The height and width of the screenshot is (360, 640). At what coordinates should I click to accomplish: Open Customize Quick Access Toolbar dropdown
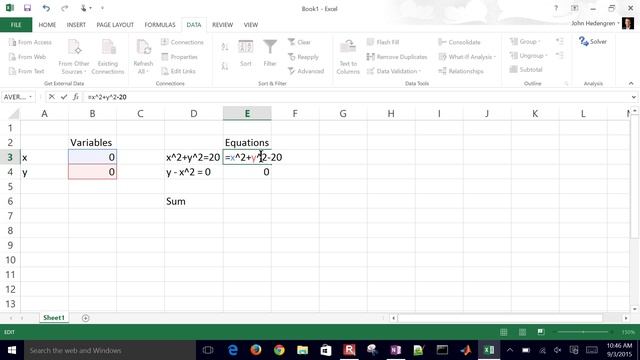click(x=102, y=8)
